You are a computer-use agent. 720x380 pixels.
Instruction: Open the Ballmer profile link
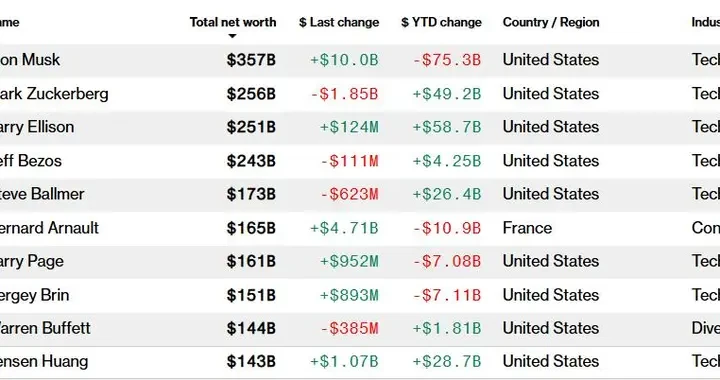tap(42, 194)
